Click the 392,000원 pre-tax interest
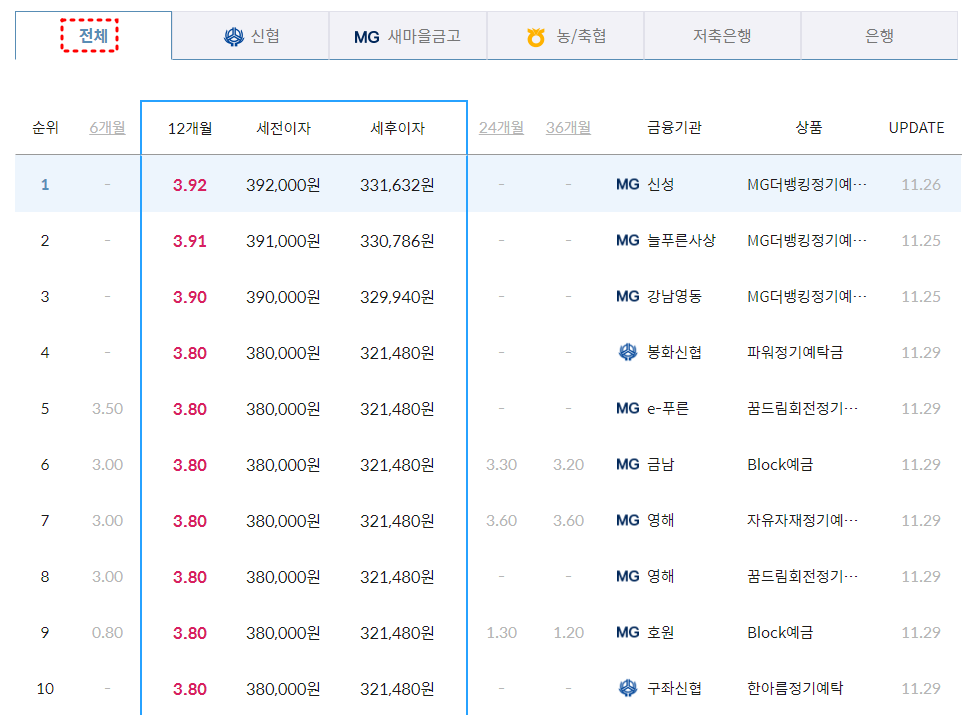 click(x=283, y=185)
